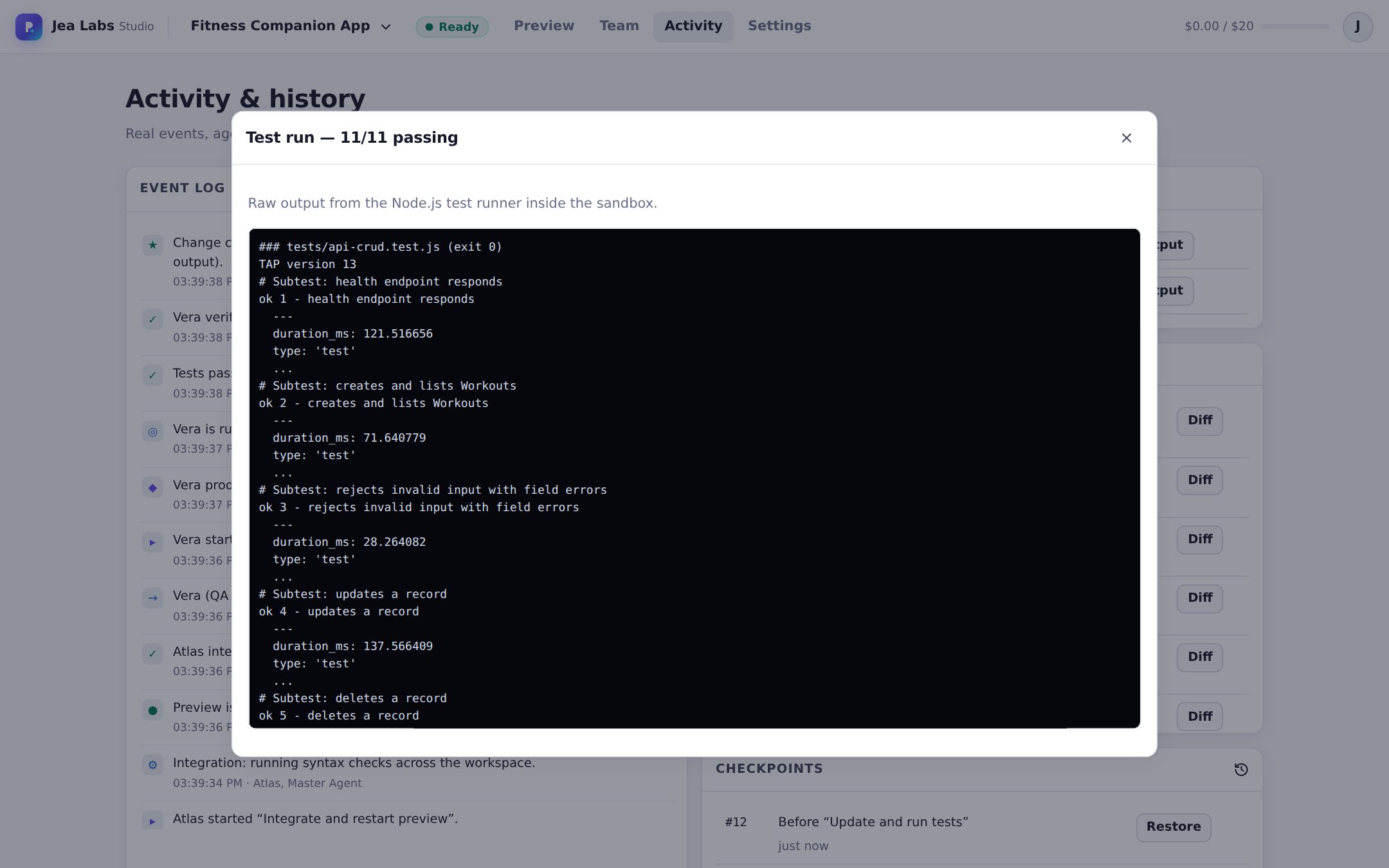Click the CHECKPOINTS panel heading
1389x868 pixels.
[x=769, y=769]
